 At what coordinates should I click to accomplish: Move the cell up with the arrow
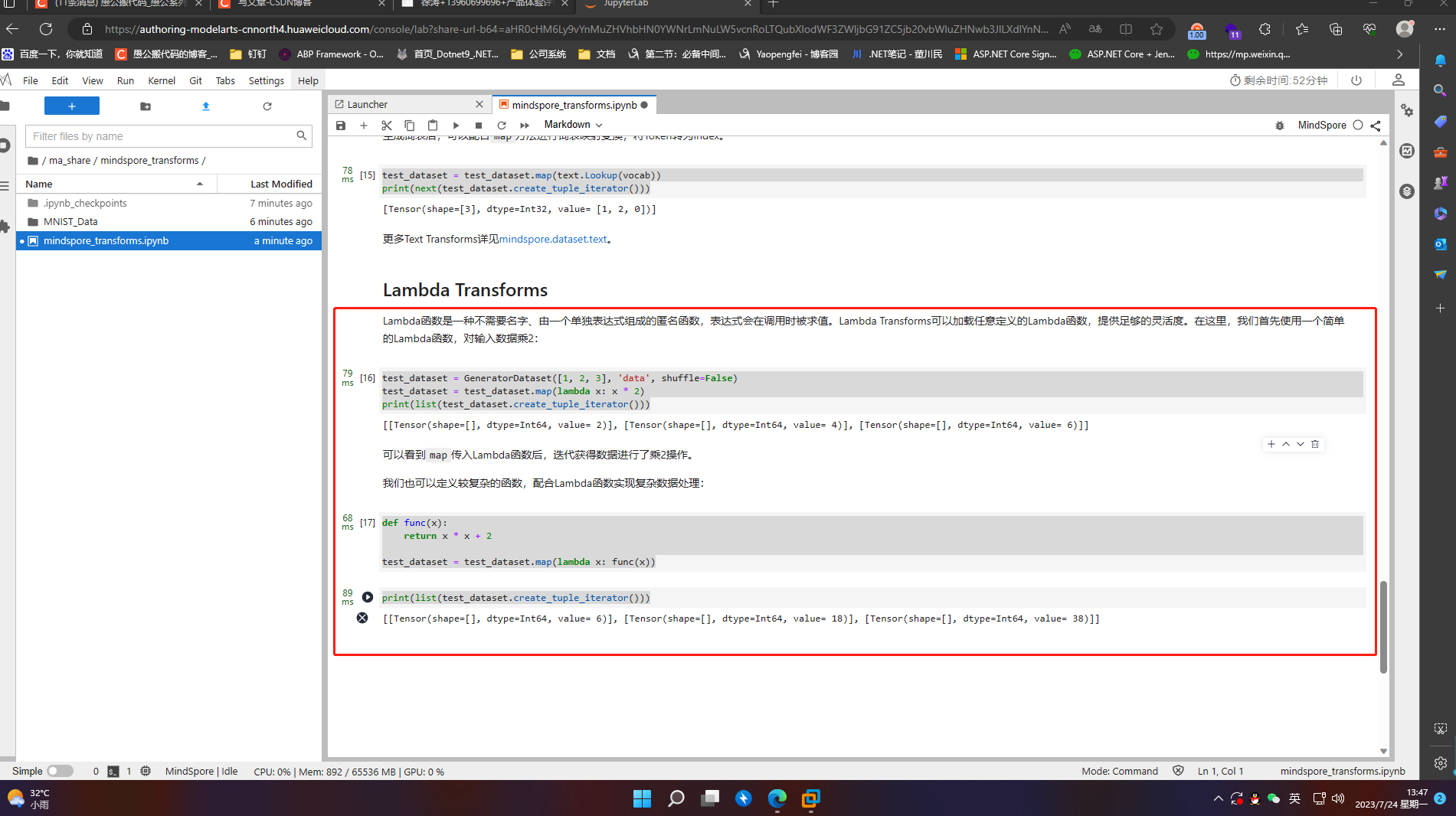[1286, 444]
